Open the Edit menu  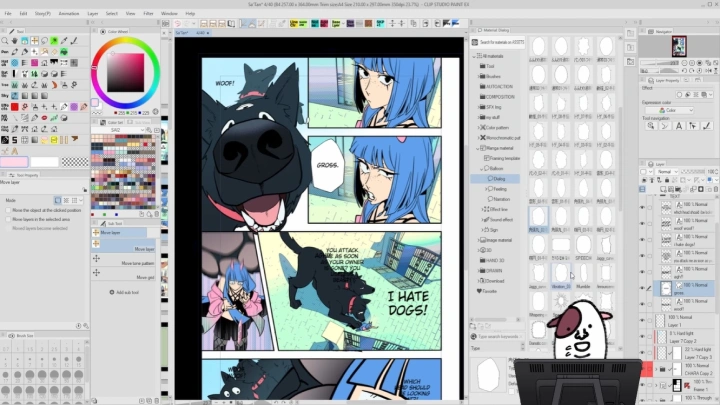click(x=23, y=14)
